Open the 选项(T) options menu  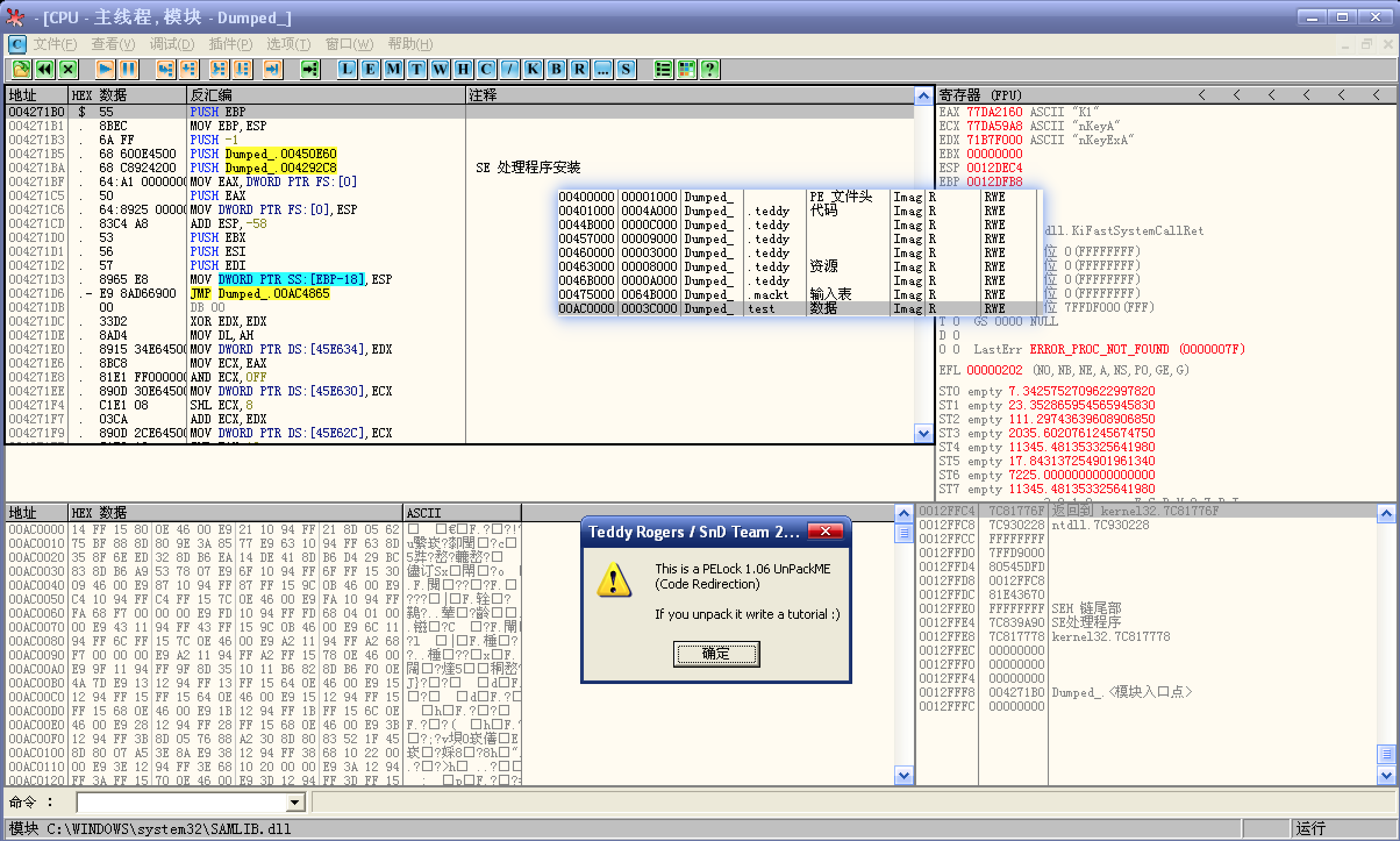[288, 44]
